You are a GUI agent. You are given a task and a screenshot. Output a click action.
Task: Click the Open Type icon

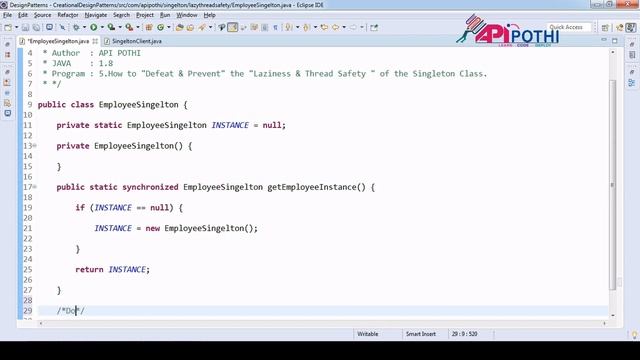pos(179,27)
